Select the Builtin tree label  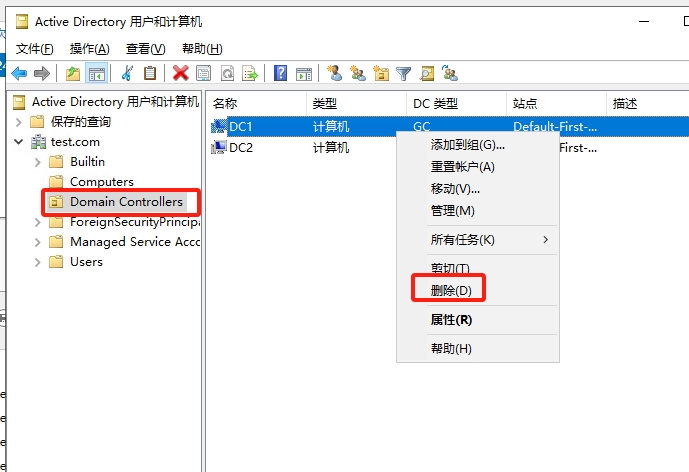(87, 162)
